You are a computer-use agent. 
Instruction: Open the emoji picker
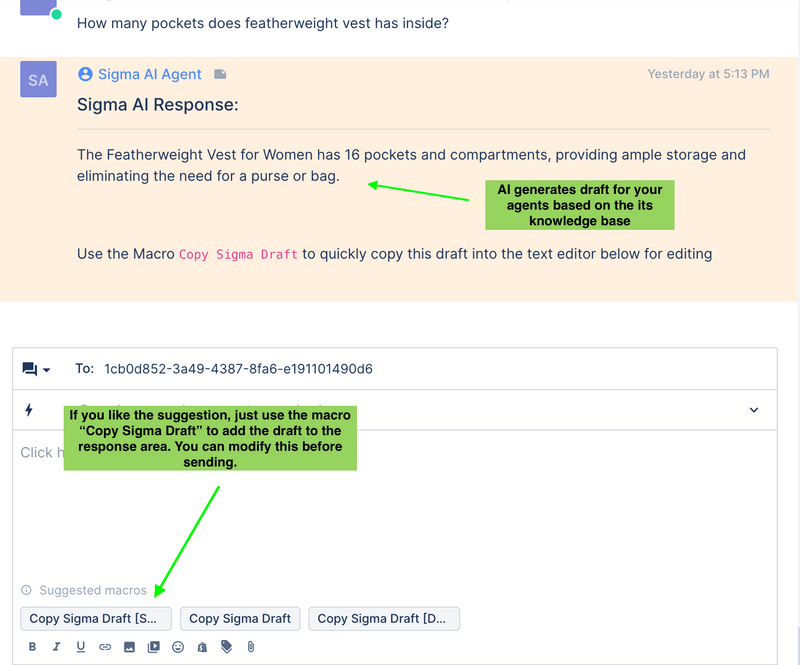click(177, 647)
